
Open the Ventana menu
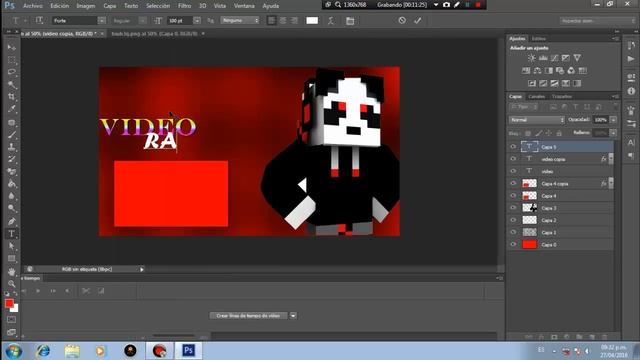[244, 6]
